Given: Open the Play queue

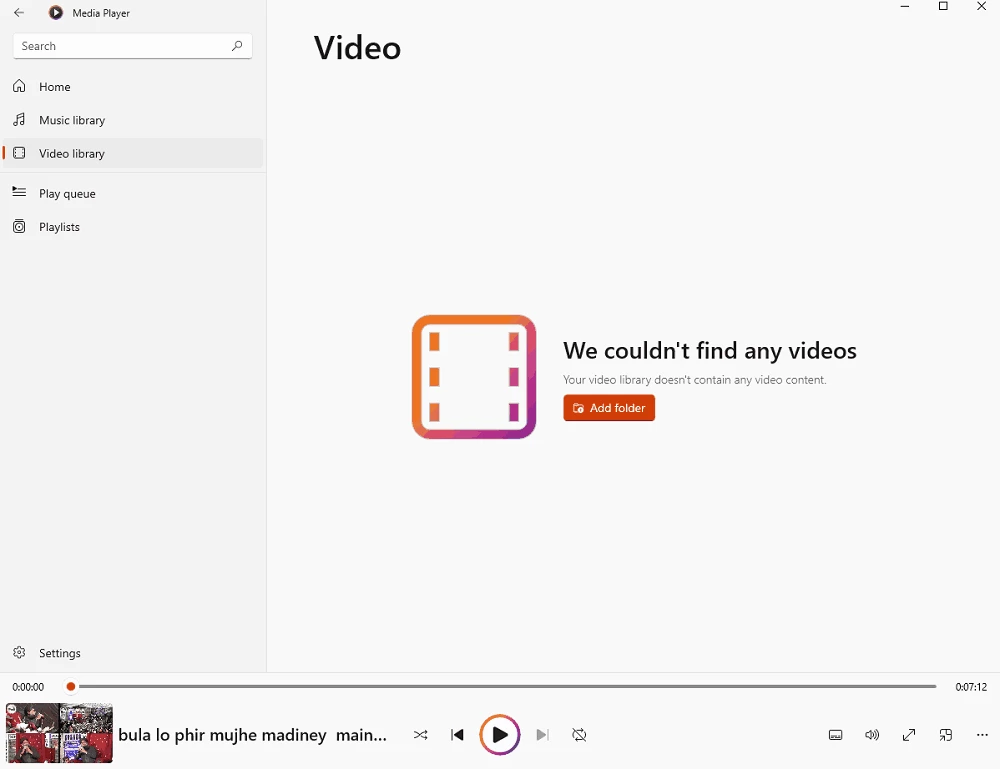Looking at the screenshot, I should click(67, 194).
